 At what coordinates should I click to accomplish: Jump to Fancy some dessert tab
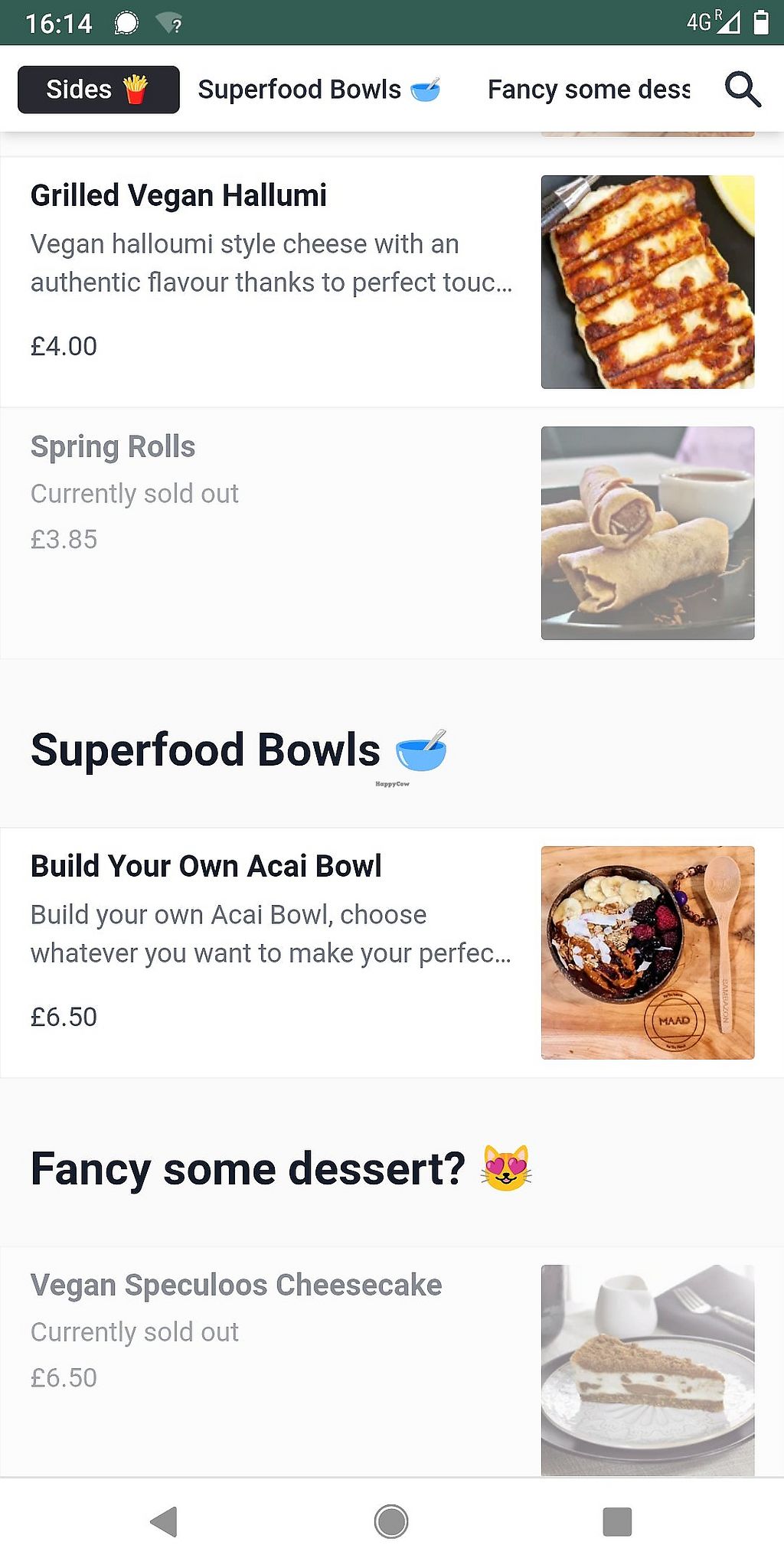589,90
